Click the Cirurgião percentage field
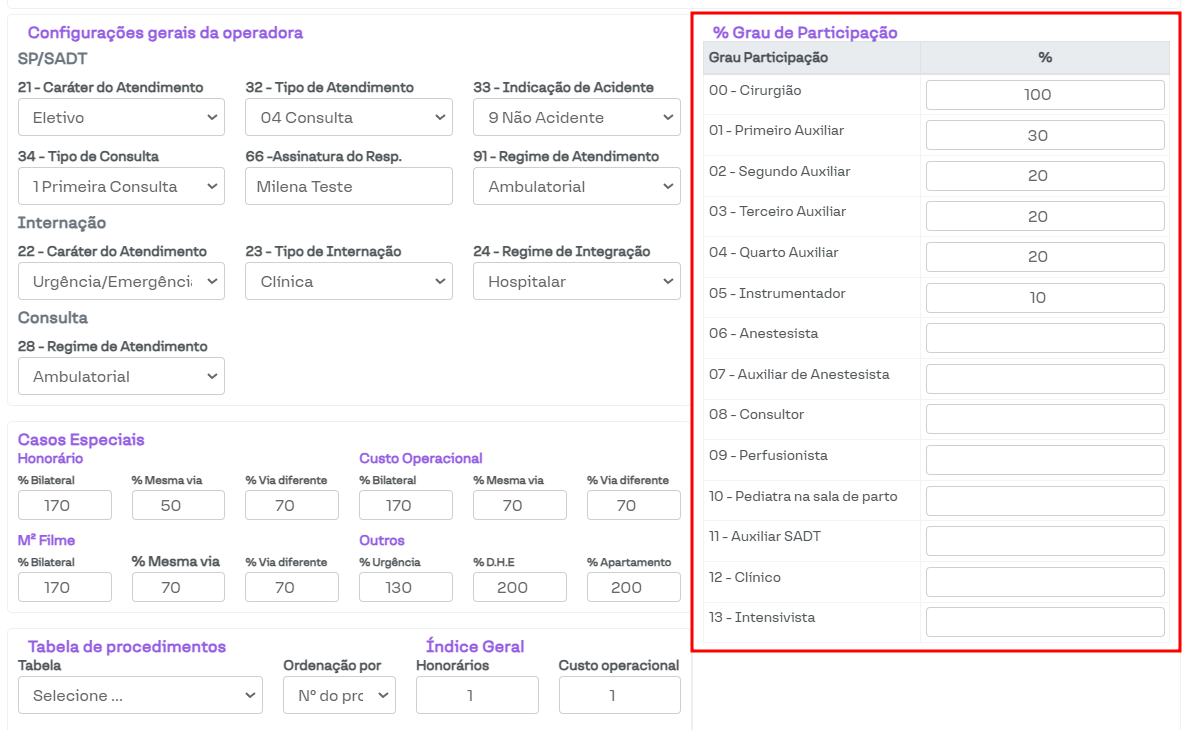Screen dimensions: 1187x730 coord(1045,95)
